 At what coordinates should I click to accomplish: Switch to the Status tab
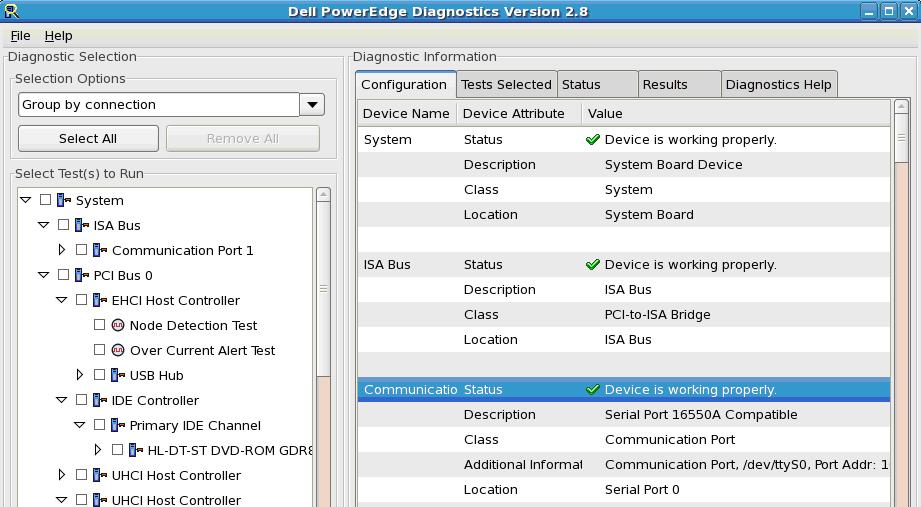pos(597,85)
